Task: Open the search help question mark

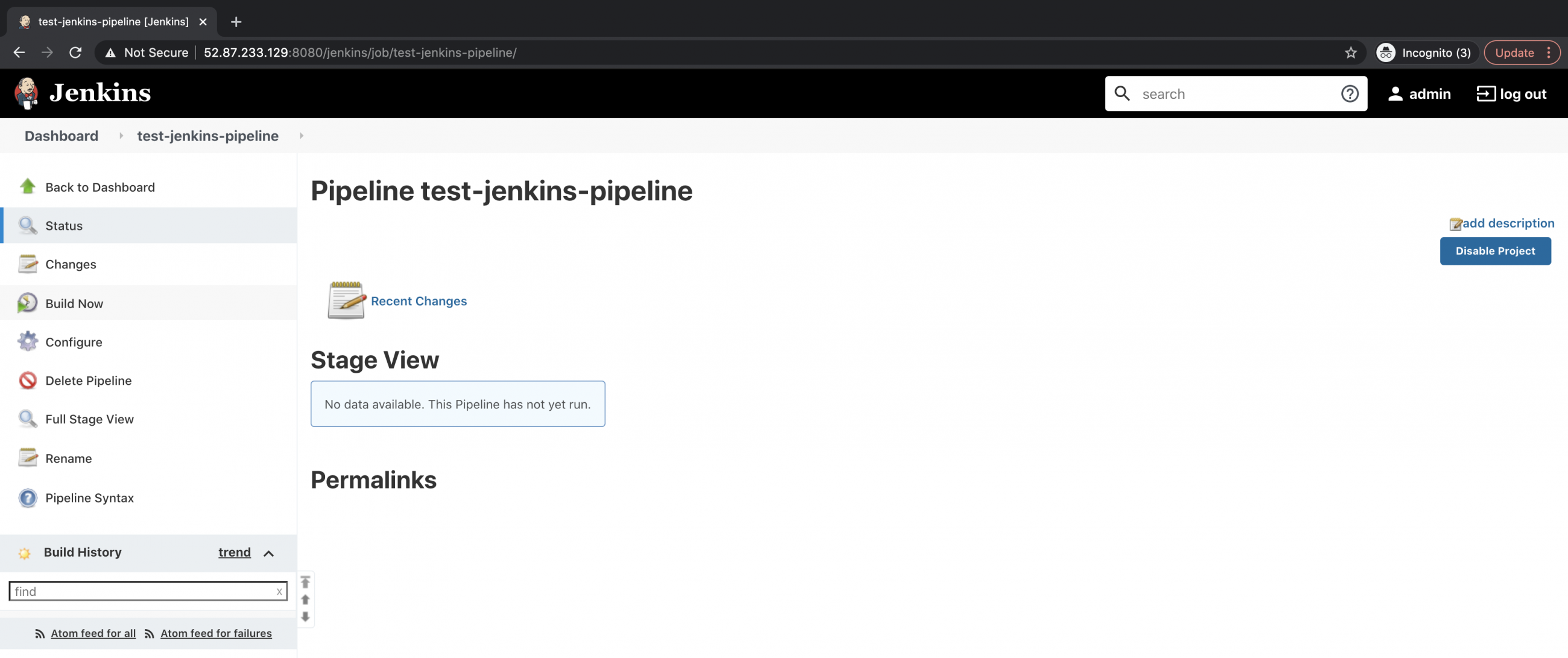Action: [1350, 93]
